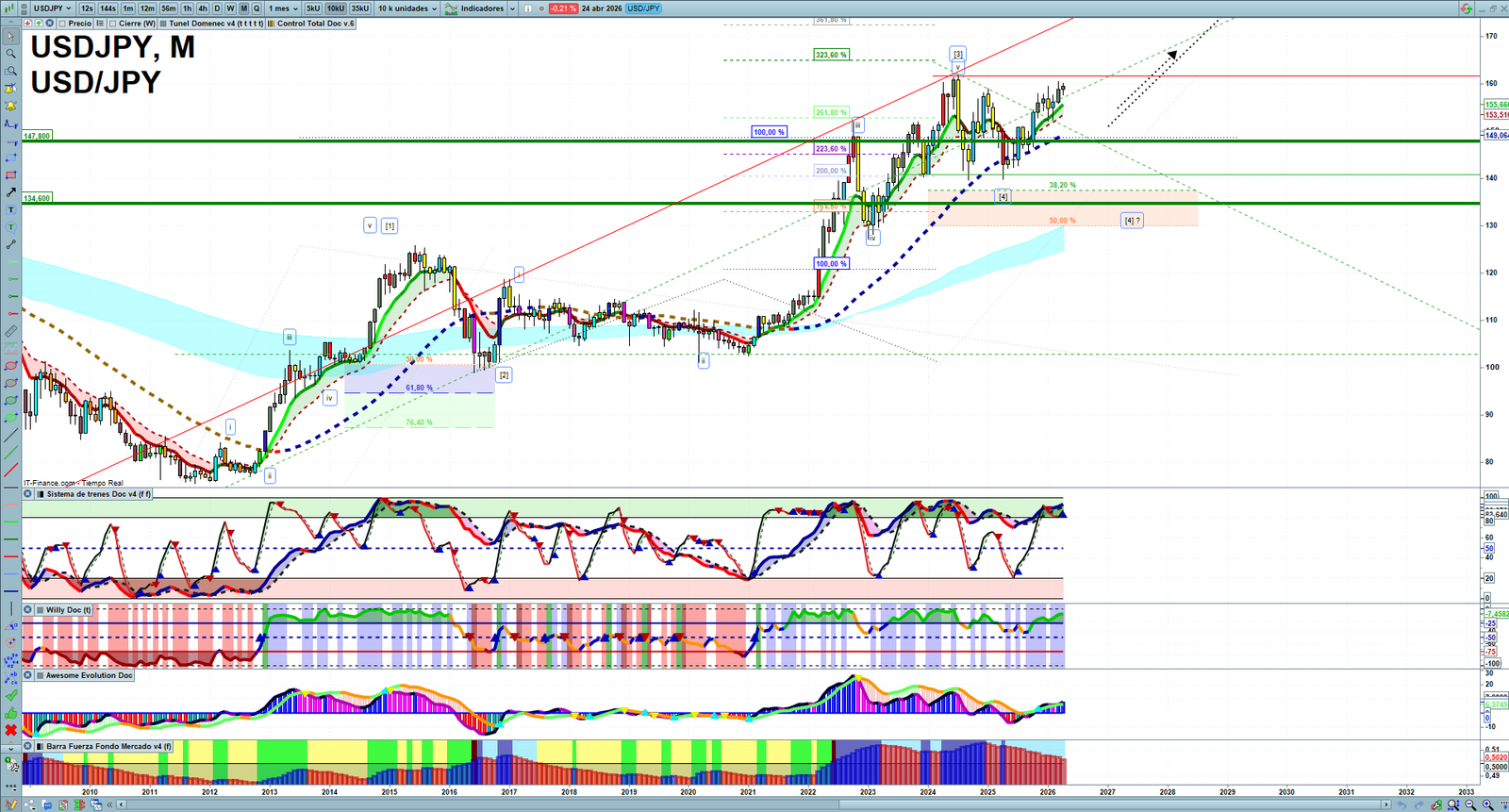The height and width of the screenshot is (812, 1509).
Task: Pick the red ellipse drawing tool
Action: click(11, 366)
